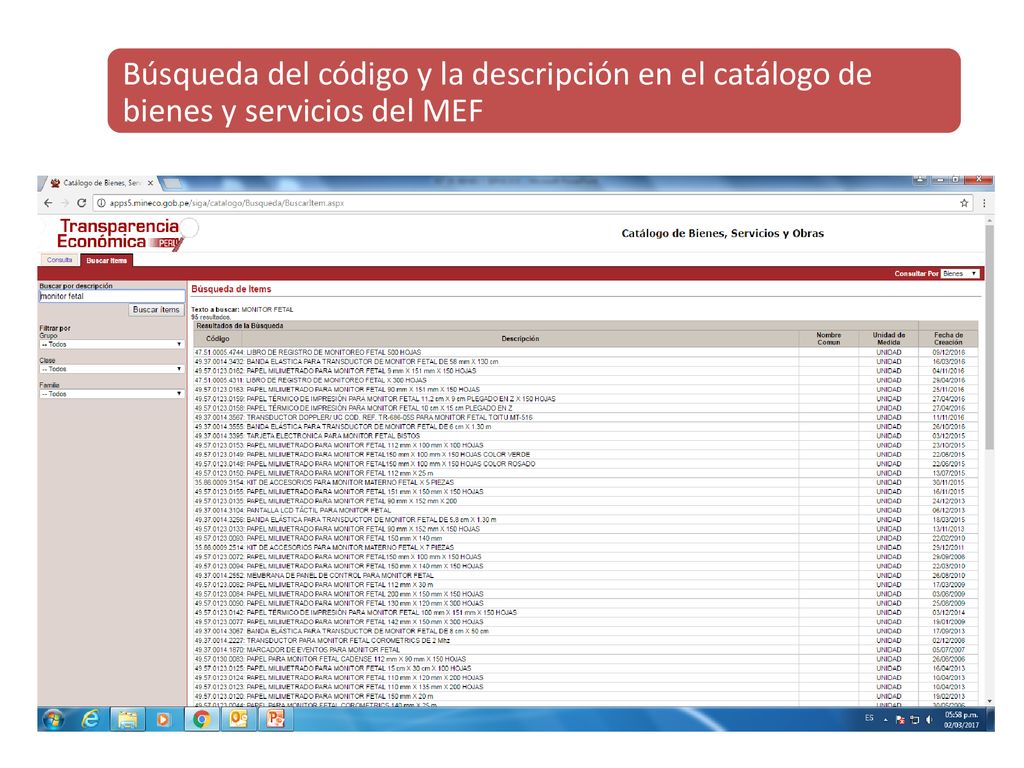
Task: Open Windows Explorer folder icon in taskbar
Action: [127, 719]
